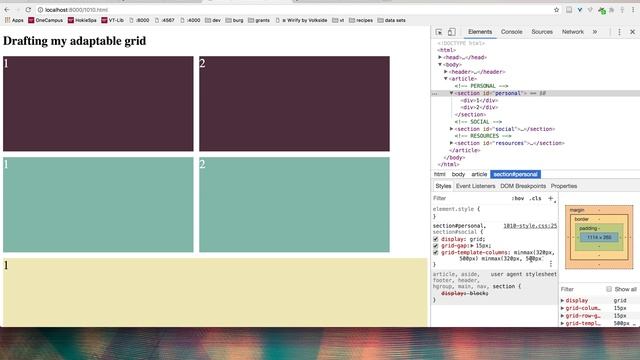Toggle the .cls class editor

[535, 198]
